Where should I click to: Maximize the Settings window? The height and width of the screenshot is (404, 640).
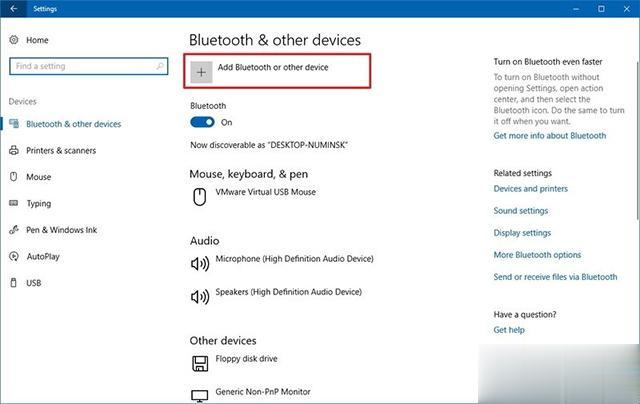[601, 9]
